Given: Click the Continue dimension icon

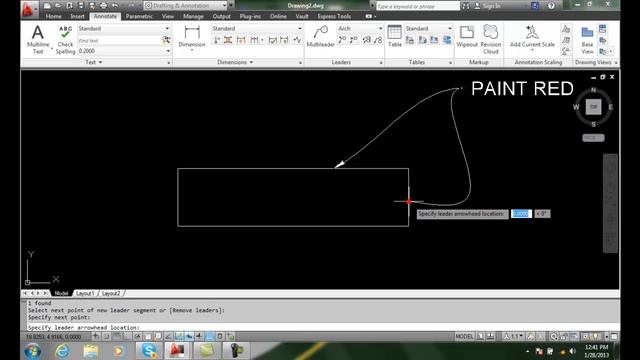Looking at the screenshot, I should (254, 40).
